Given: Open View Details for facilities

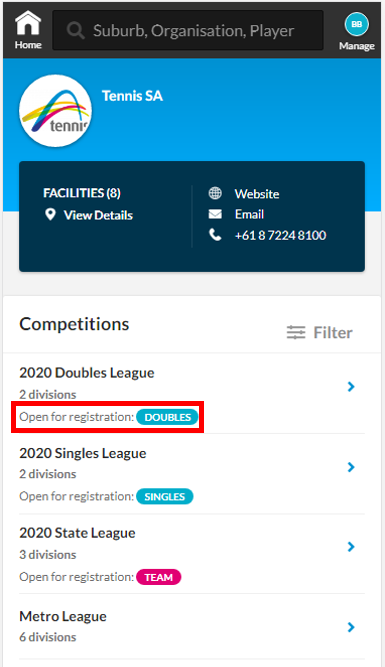Looking at the screenshot, I should pyautogui.click(x=98, y=215).
